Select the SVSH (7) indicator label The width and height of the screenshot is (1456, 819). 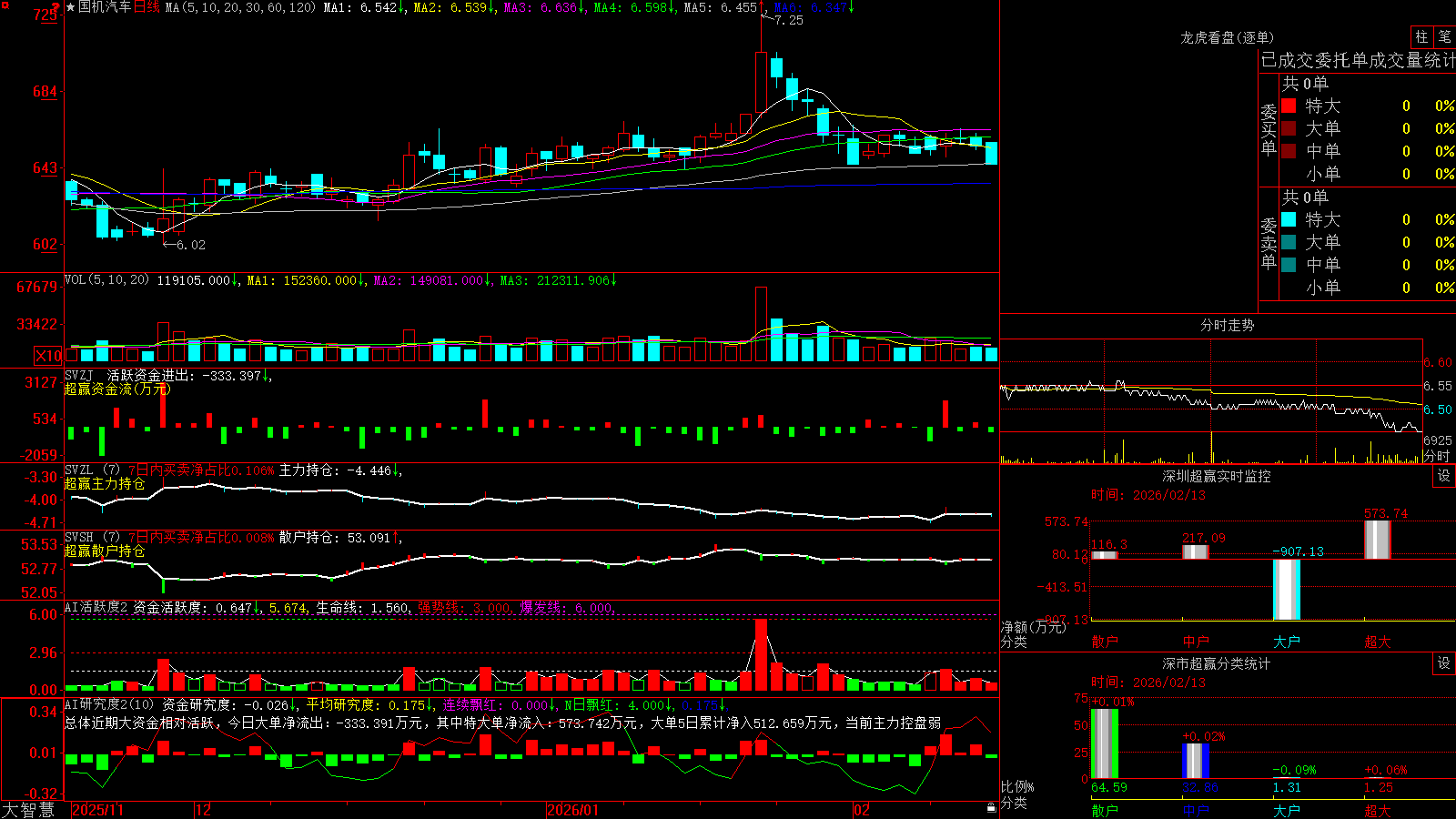pos(92,538)
